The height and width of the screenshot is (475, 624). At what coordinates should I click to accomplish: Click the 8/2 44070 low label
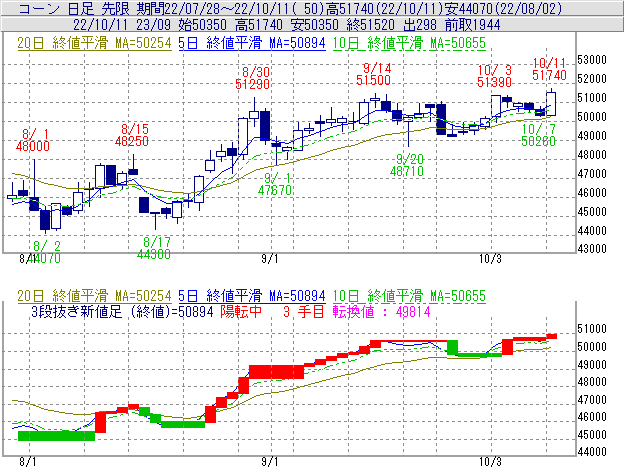44,252
